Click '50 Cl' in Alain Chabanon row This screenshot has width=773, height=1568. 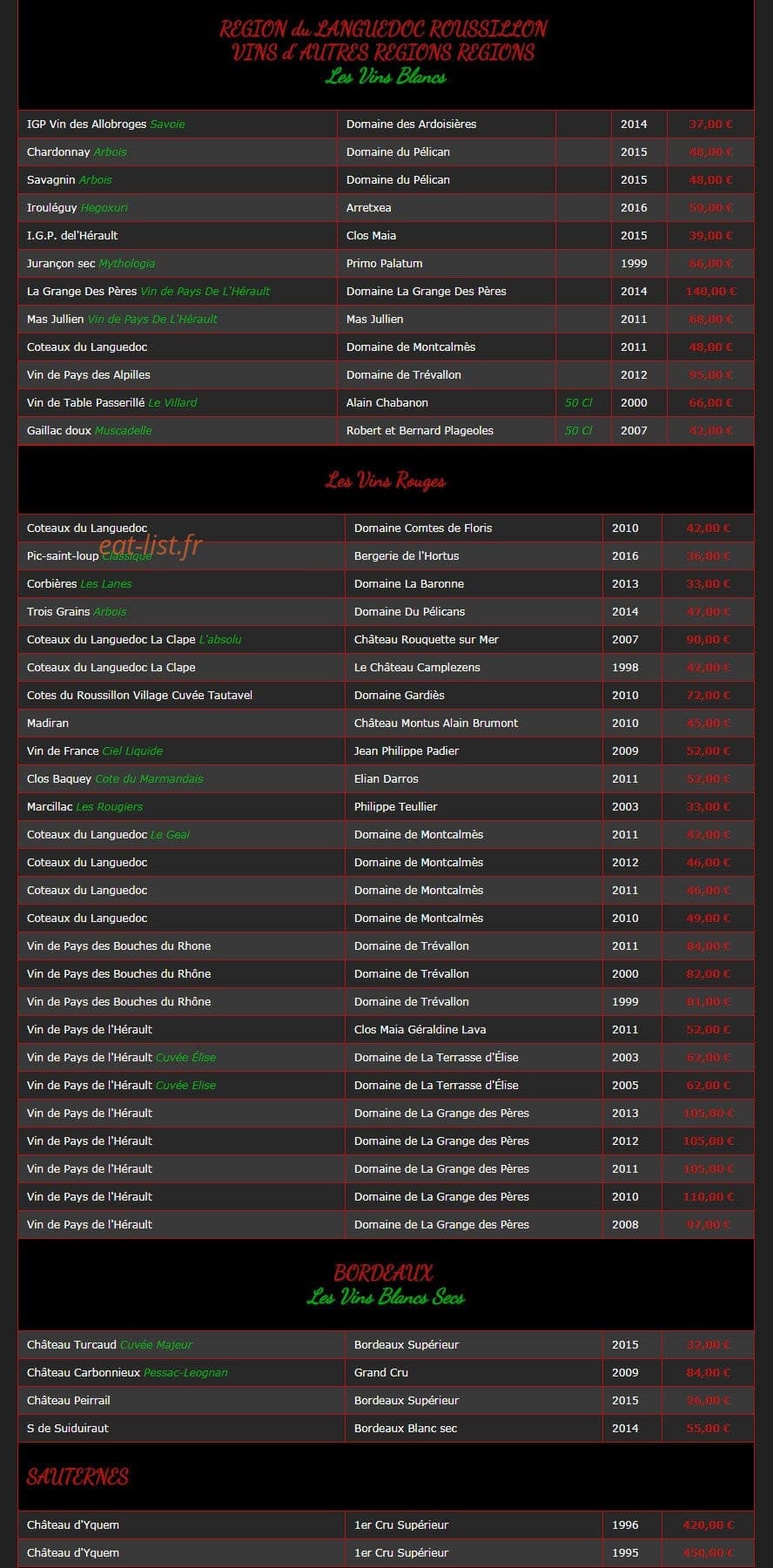(x=578, y=402)
